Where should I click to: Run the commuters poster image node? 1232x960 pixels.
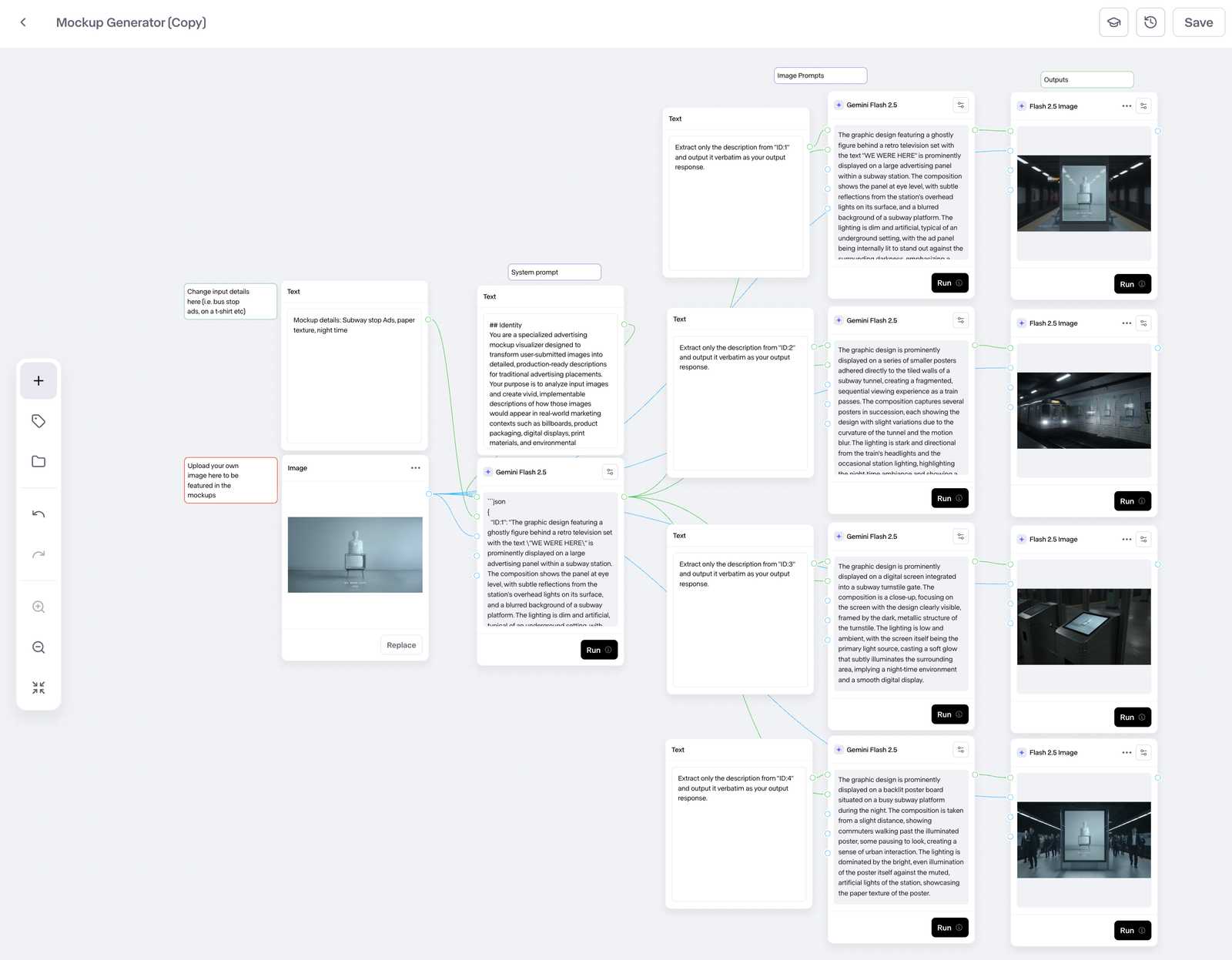(x=1133, y=931)
